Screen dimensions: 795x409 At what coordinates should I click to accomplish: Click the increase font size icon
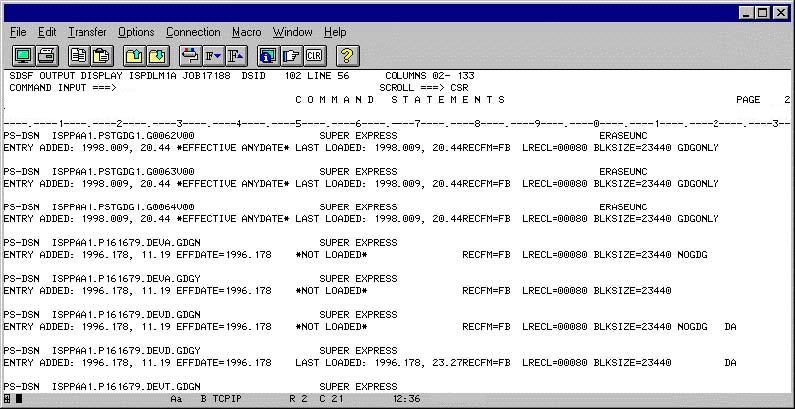[236, 55]
